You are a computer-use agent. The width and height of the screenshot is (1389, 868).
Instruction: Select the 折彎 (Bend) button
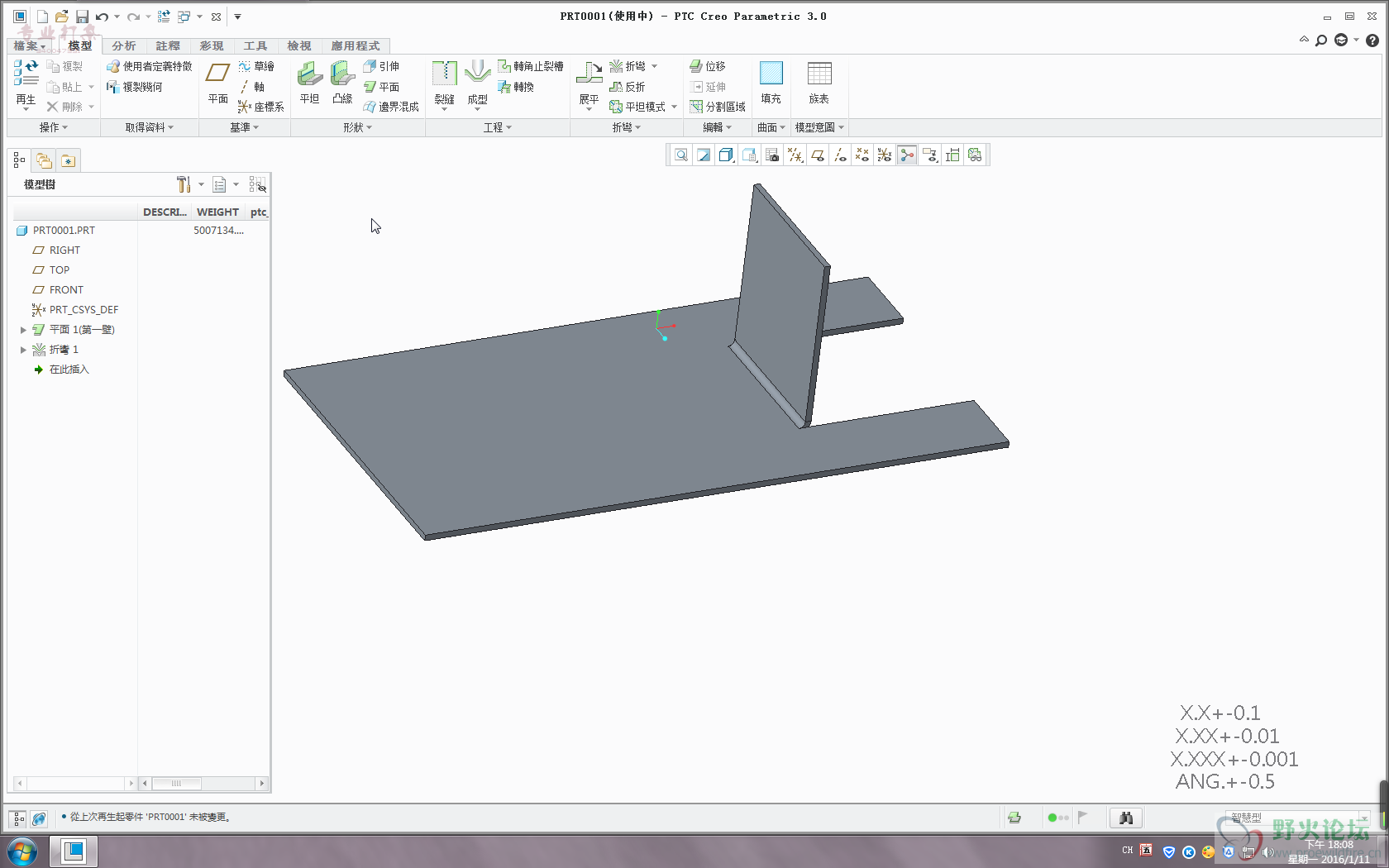click(628, 66)
